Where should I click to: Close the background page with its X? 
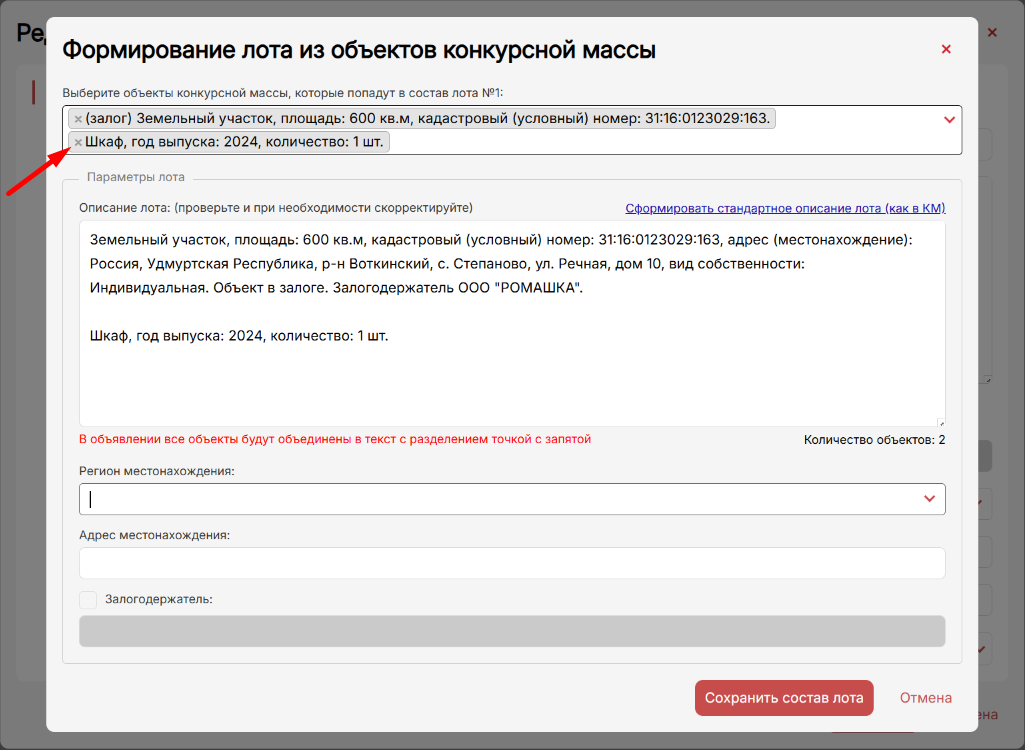point(992,33)
